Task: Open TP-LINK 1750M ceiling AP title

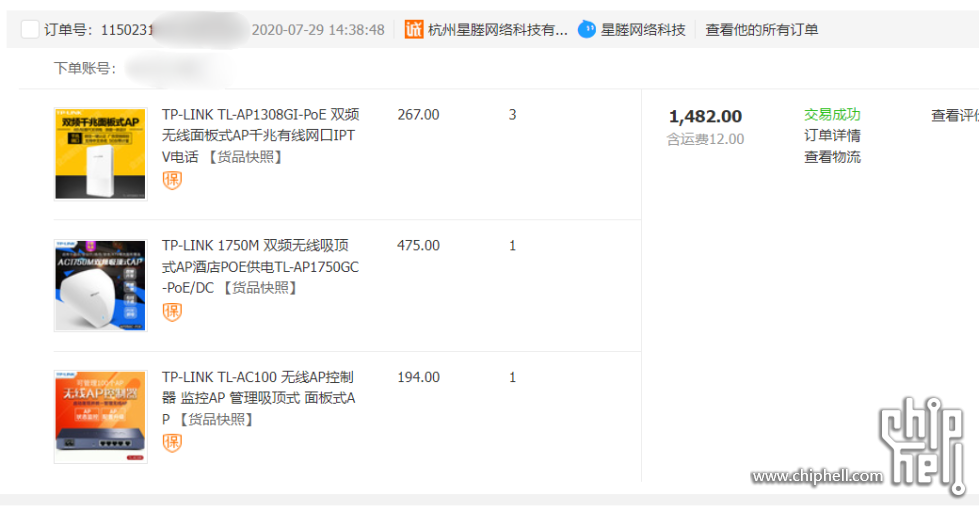Action: [260, 267]
